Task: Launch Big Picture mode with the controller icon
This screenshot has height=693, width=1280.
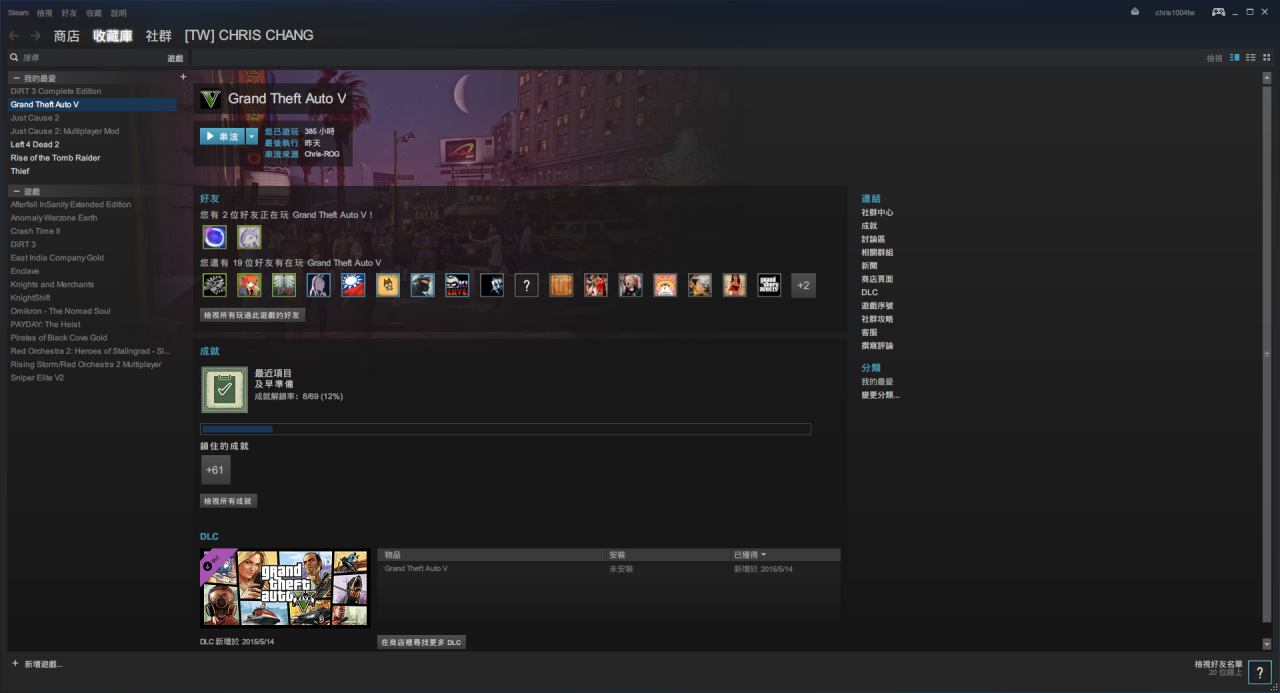Action: [x=1218, y=12]
